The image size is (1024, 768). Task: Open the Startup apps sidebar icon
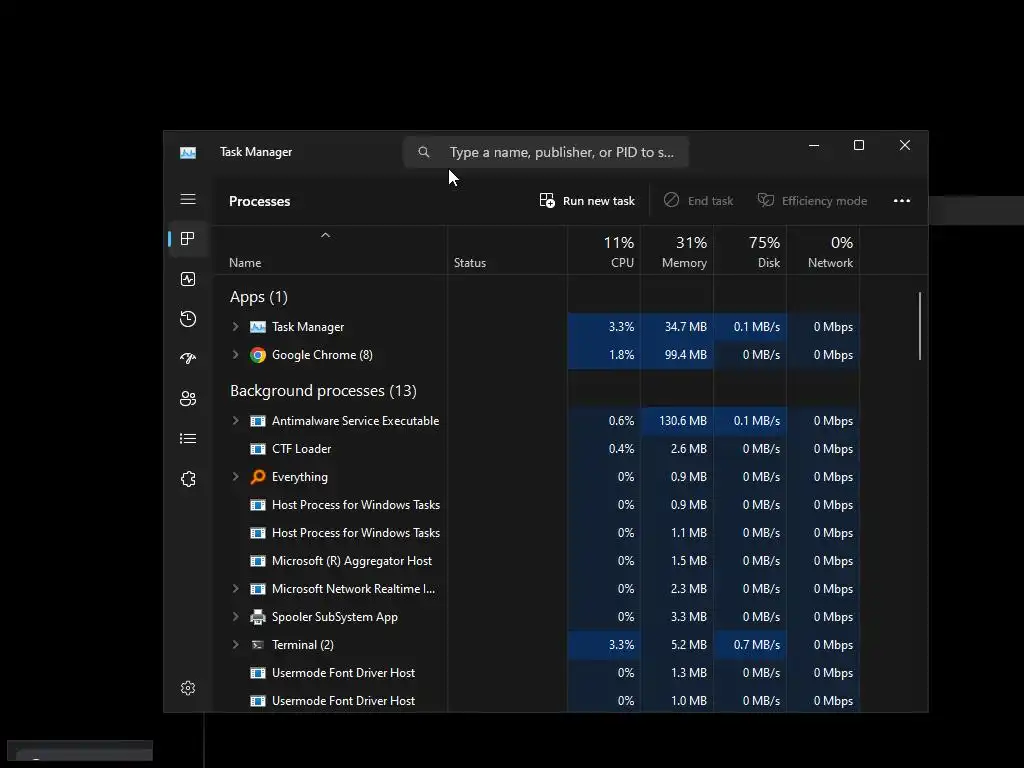[188, 359]
